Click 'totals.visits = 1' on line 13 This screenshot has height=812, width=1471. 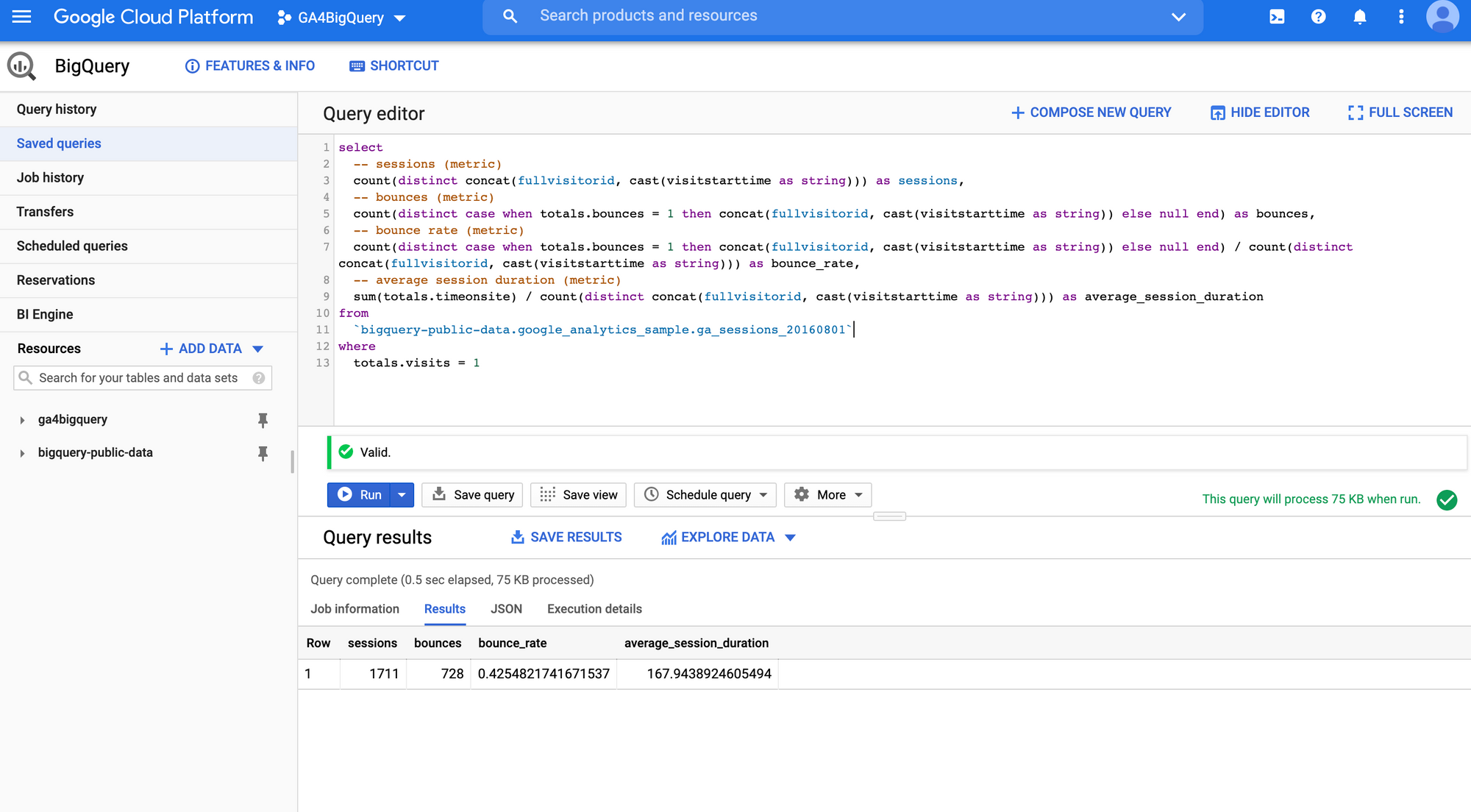tap(416, 363)
